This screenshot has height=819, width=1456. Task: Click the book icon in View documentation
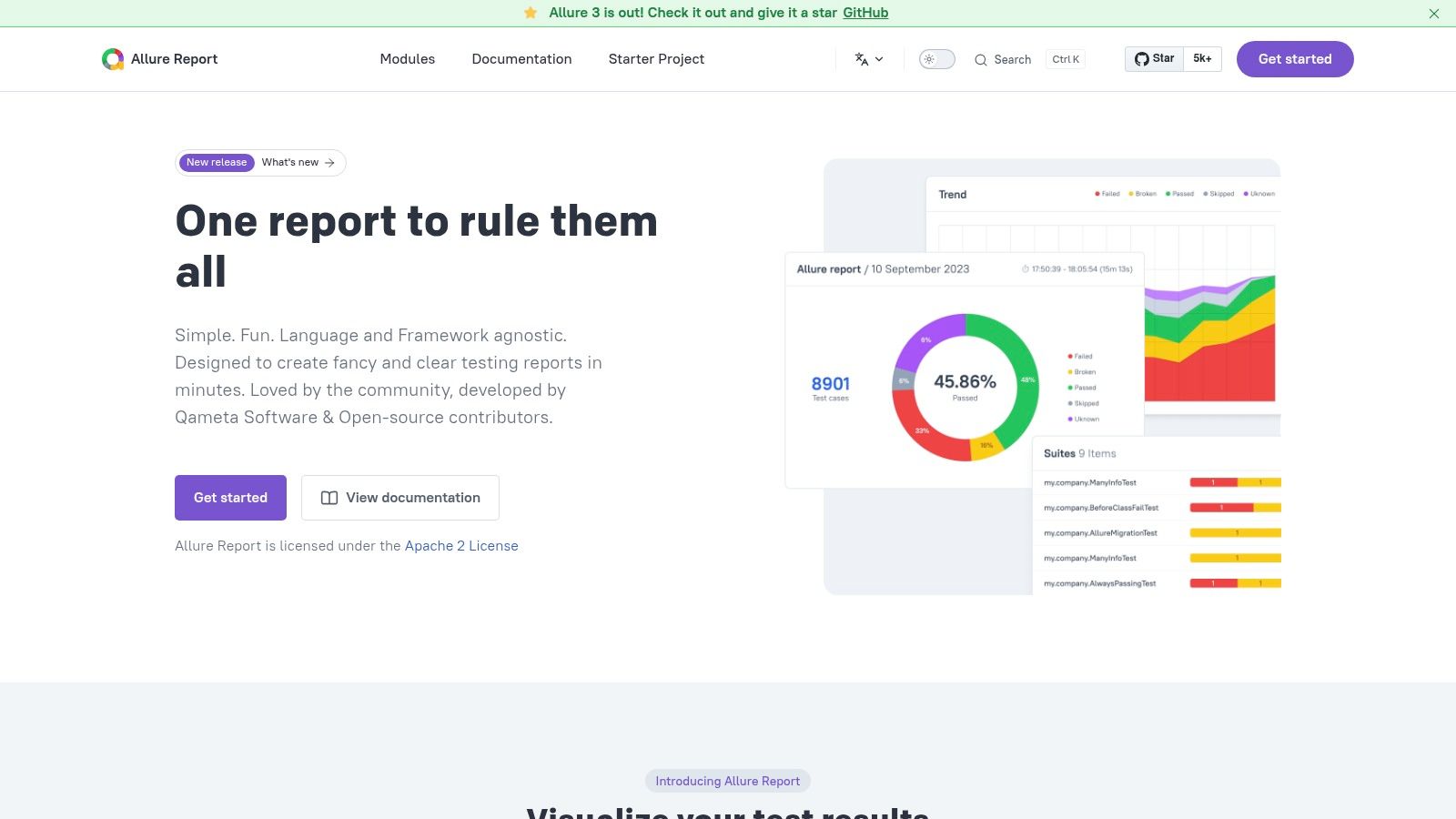(x=329, y=498)
